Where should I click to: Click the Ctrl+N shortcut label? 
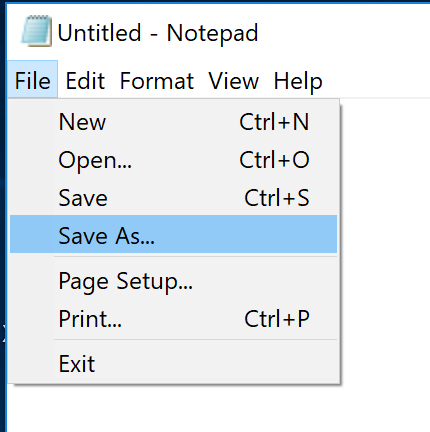click(274, 122)
